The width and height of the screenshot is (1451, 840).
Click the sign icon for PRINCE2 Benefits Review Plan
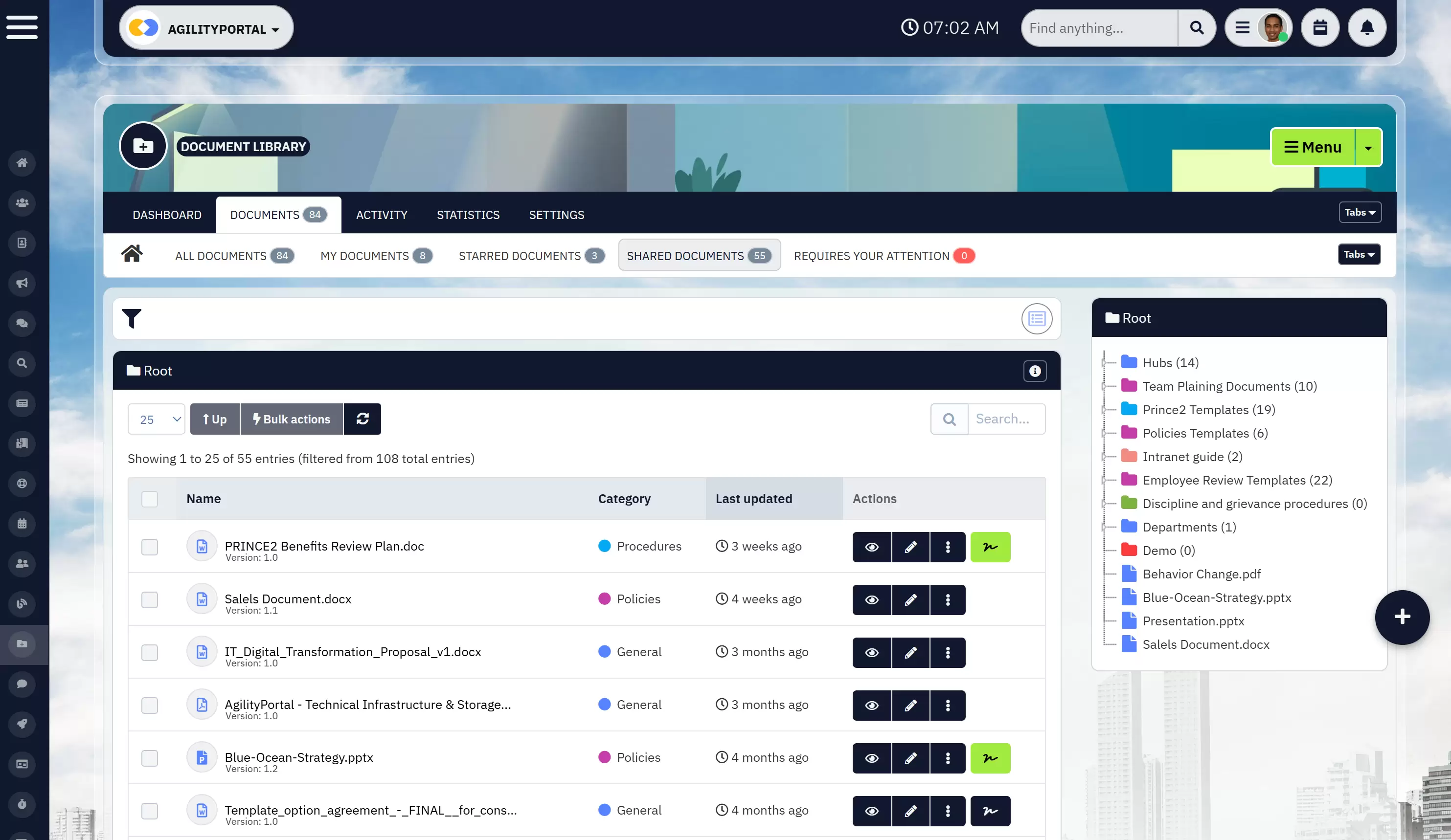(x=990, y=547)
